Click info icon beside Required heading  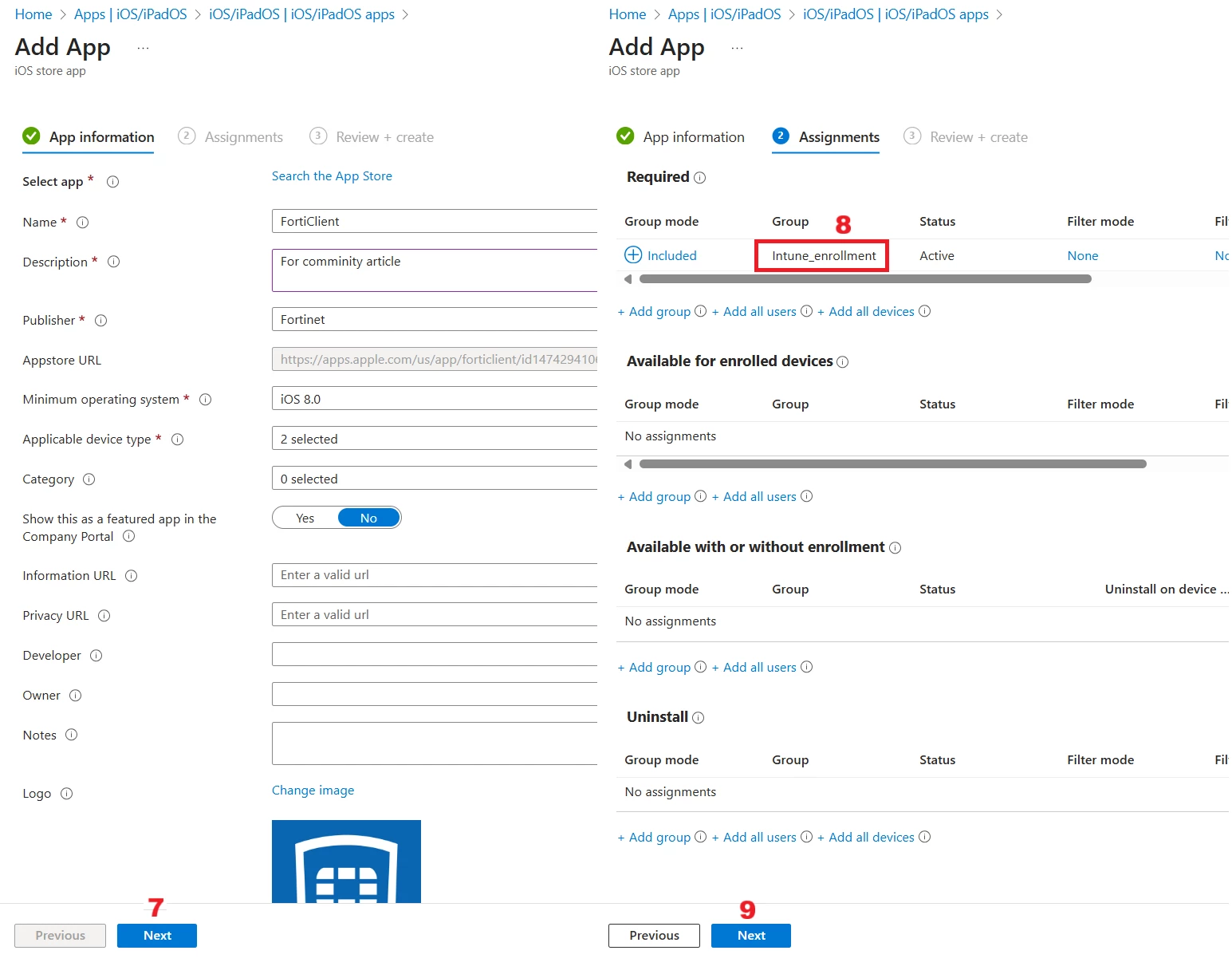click(x=699, y=178)
